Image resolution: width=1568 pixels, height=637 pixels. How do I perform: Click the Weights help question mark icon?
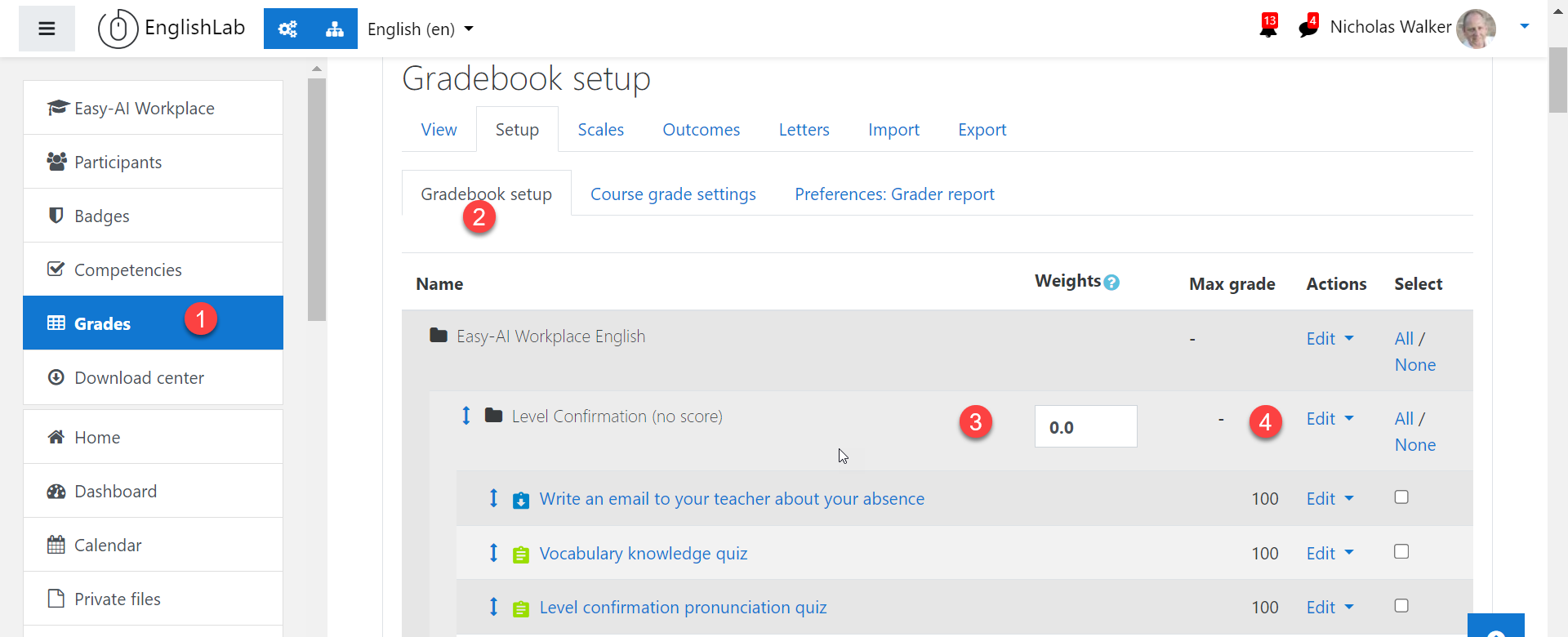1111,283
